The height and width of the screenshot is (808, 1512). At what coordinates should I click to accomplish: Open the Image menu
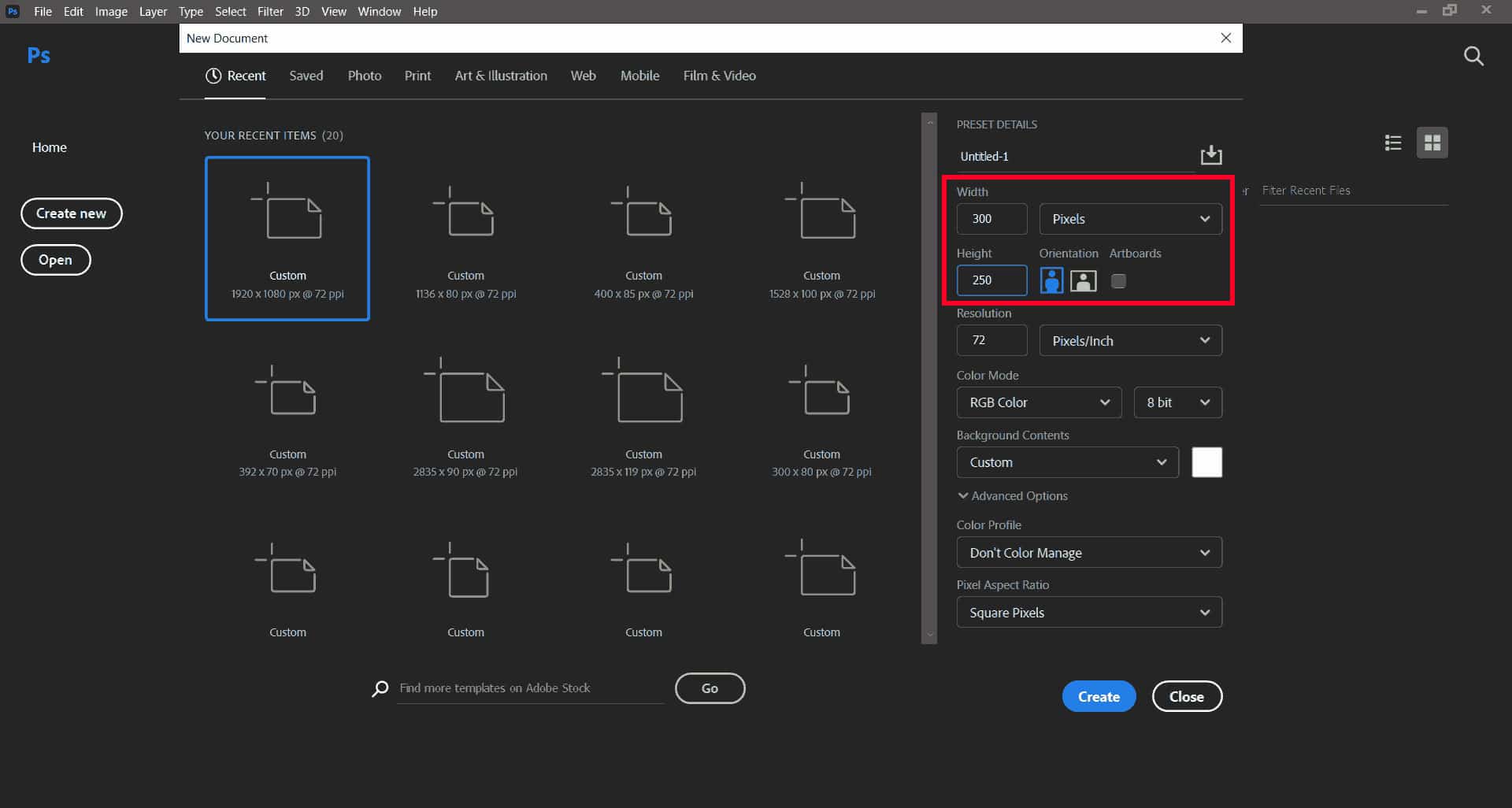tap(111, 11)
